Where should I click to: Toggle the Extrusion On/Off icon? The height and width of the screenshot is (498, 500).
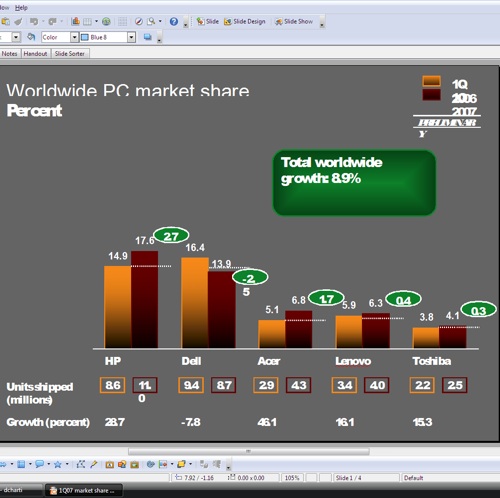pyautogui.click(x=204, y=464)
